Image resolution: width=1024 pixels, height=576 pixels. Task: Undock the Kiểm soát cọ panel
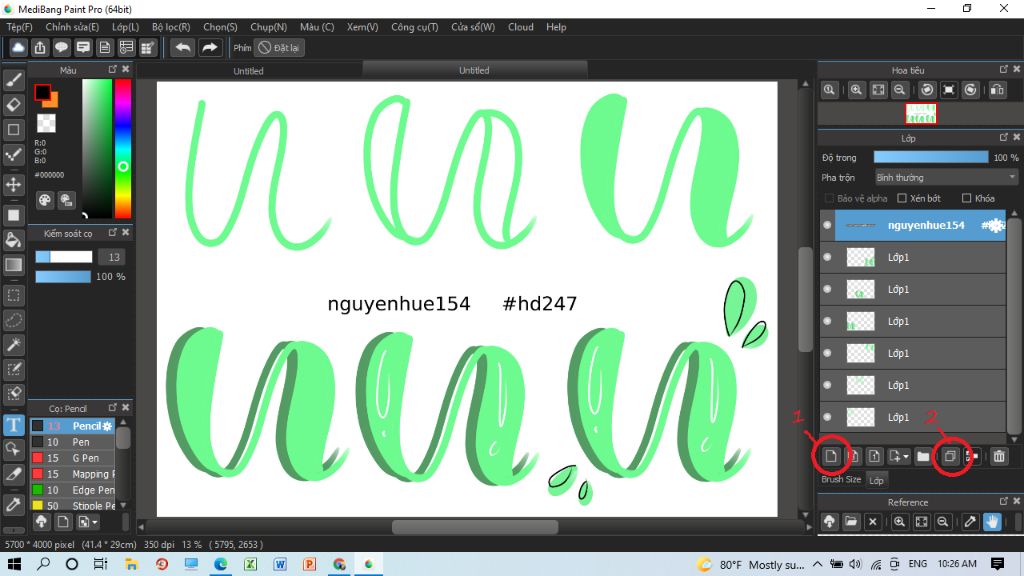112,232
